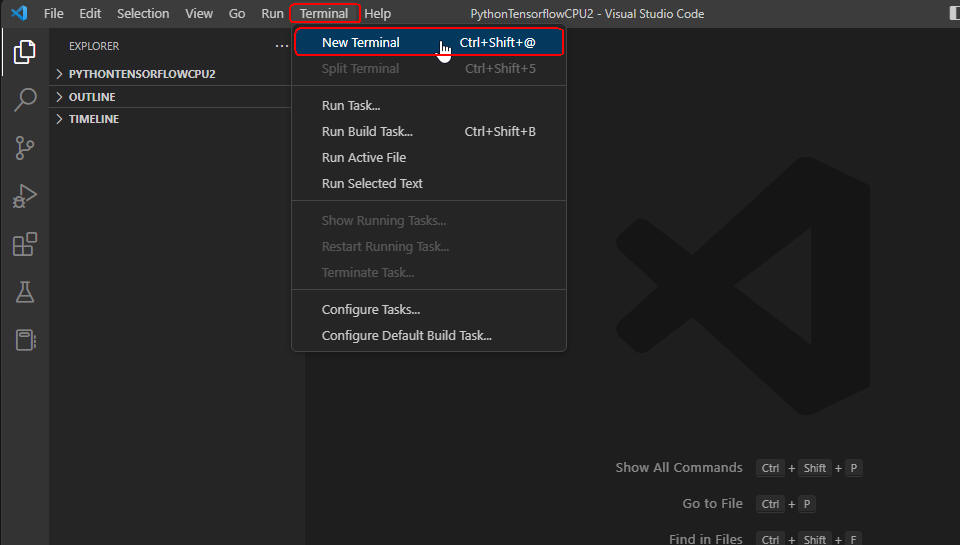Close the Terminal menu in menu bar
The image size is (960, 545).
pos(324,13)
